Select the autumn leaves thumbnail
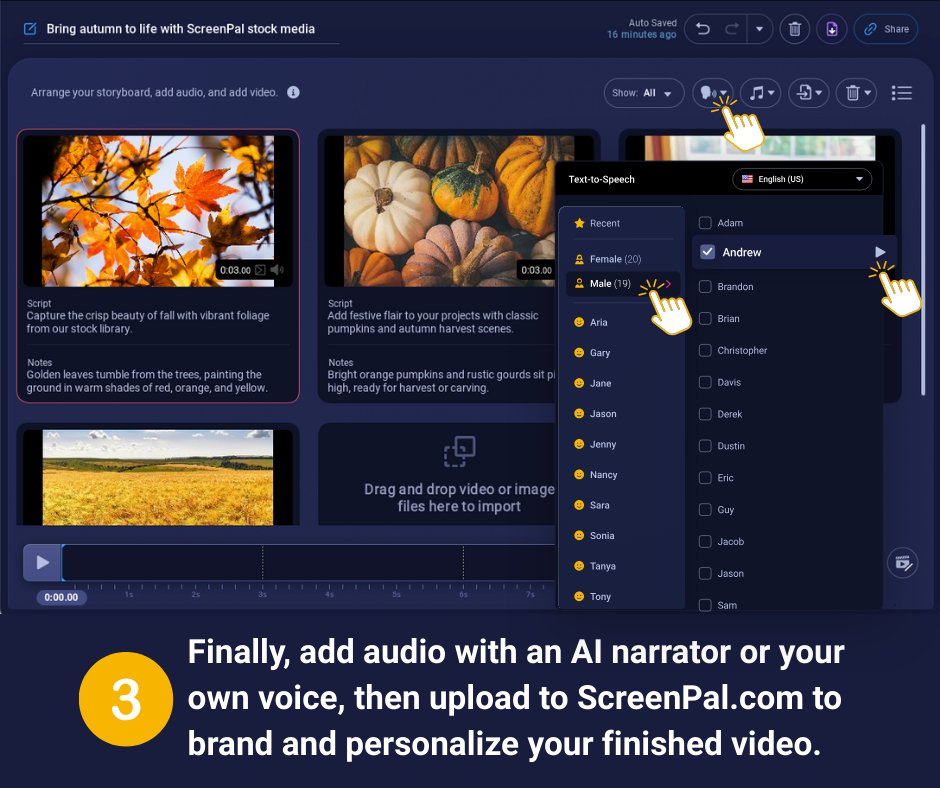 click(158, 210)
